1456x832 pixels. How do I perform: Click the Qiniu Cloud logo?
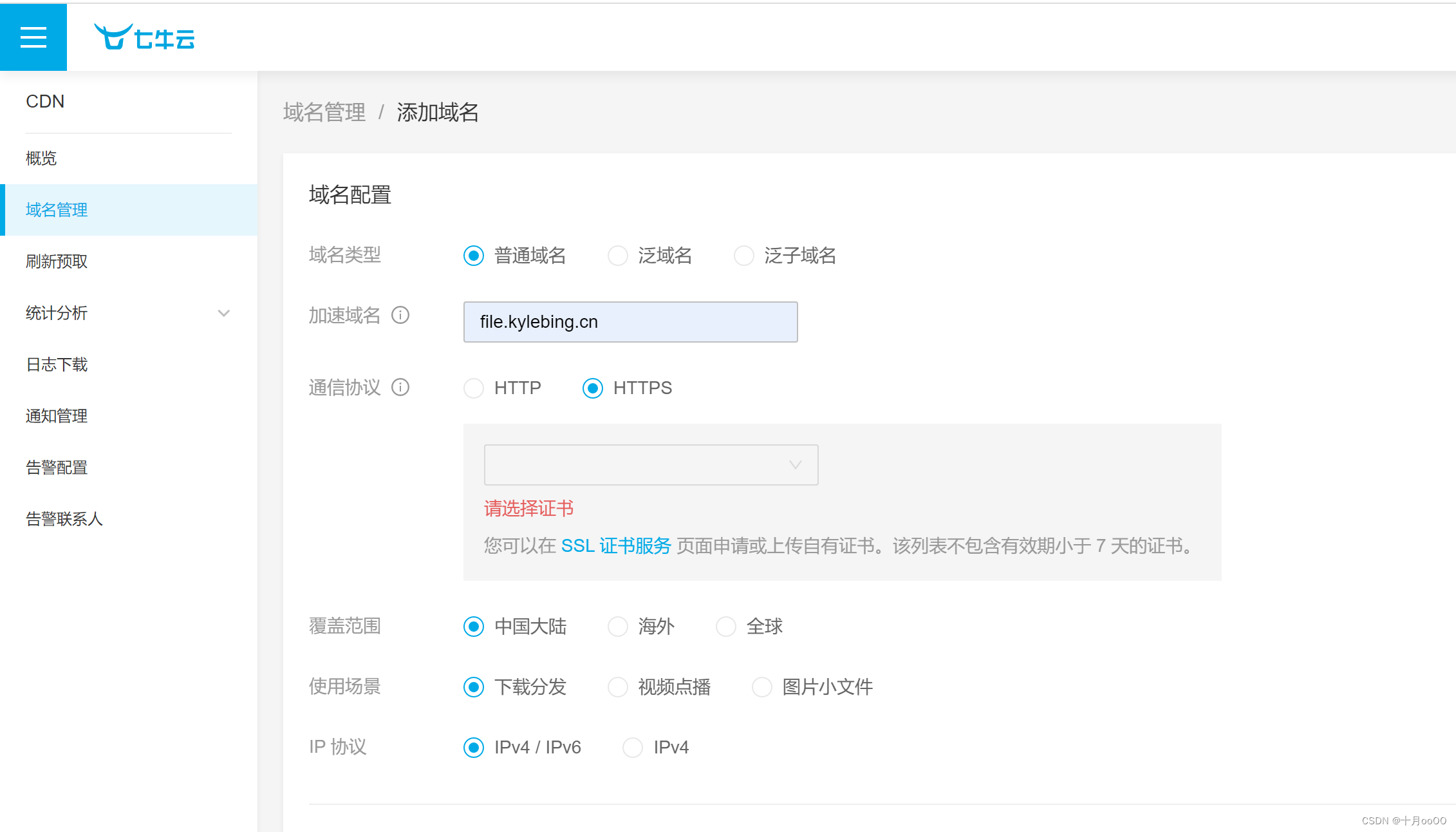[x=144, y=37]
